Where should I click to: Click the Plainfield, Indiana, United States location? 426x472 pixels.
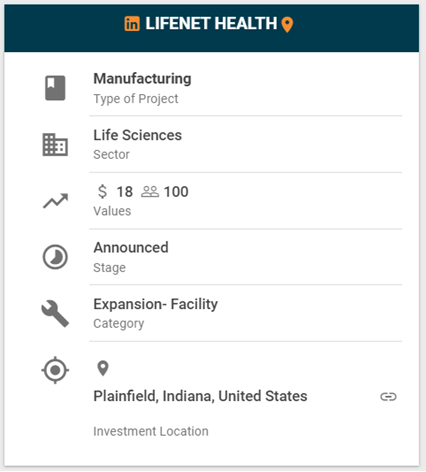tap(200, 396)
